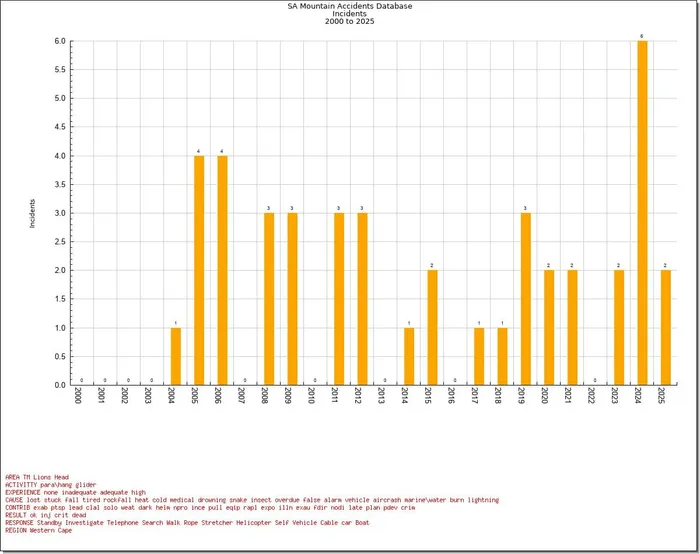
Task: Click the 2019 bar showing 3 incidents
Action: (x=525, y=298)
